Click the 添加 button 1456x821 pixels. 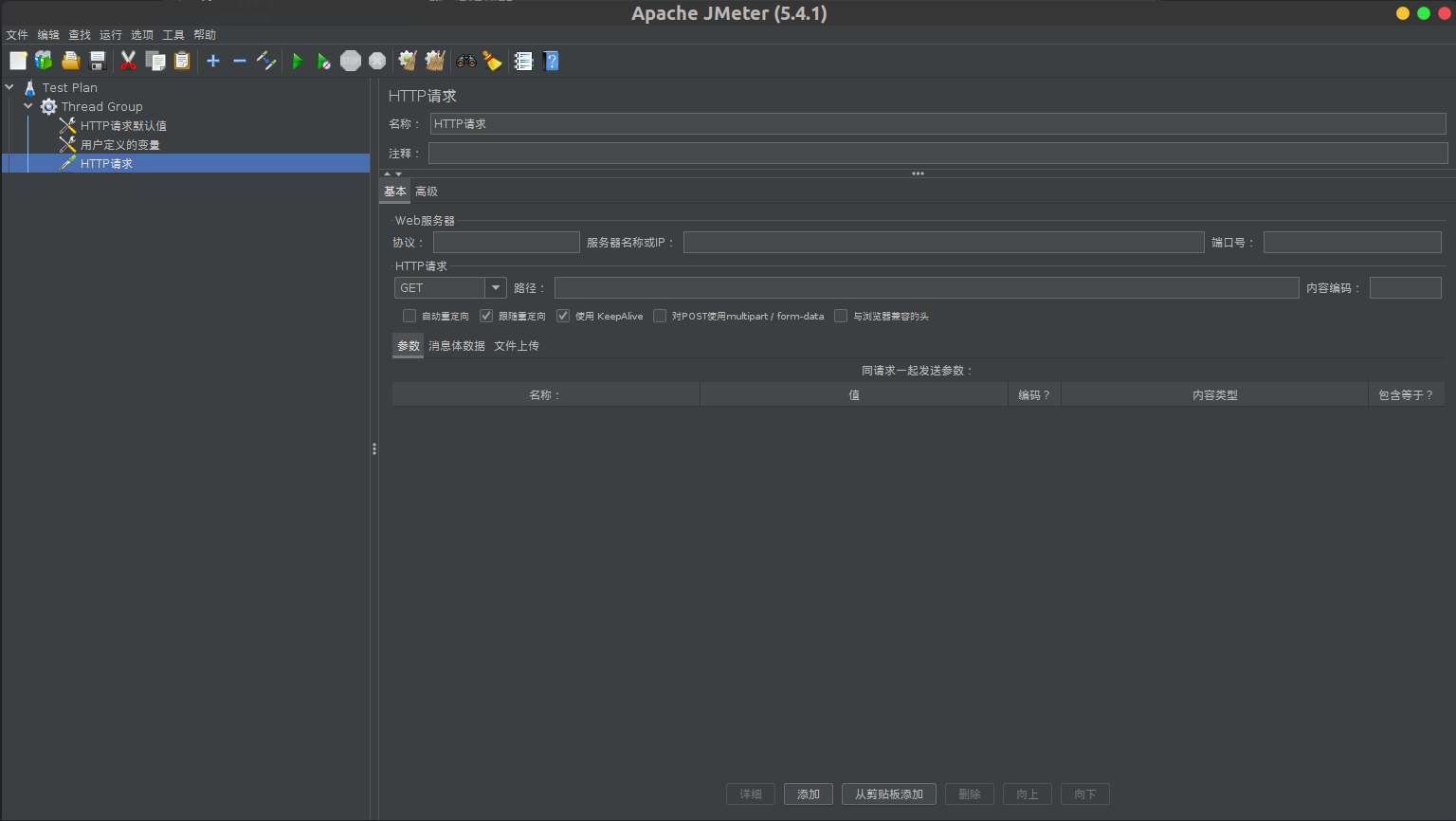(809, 794)
